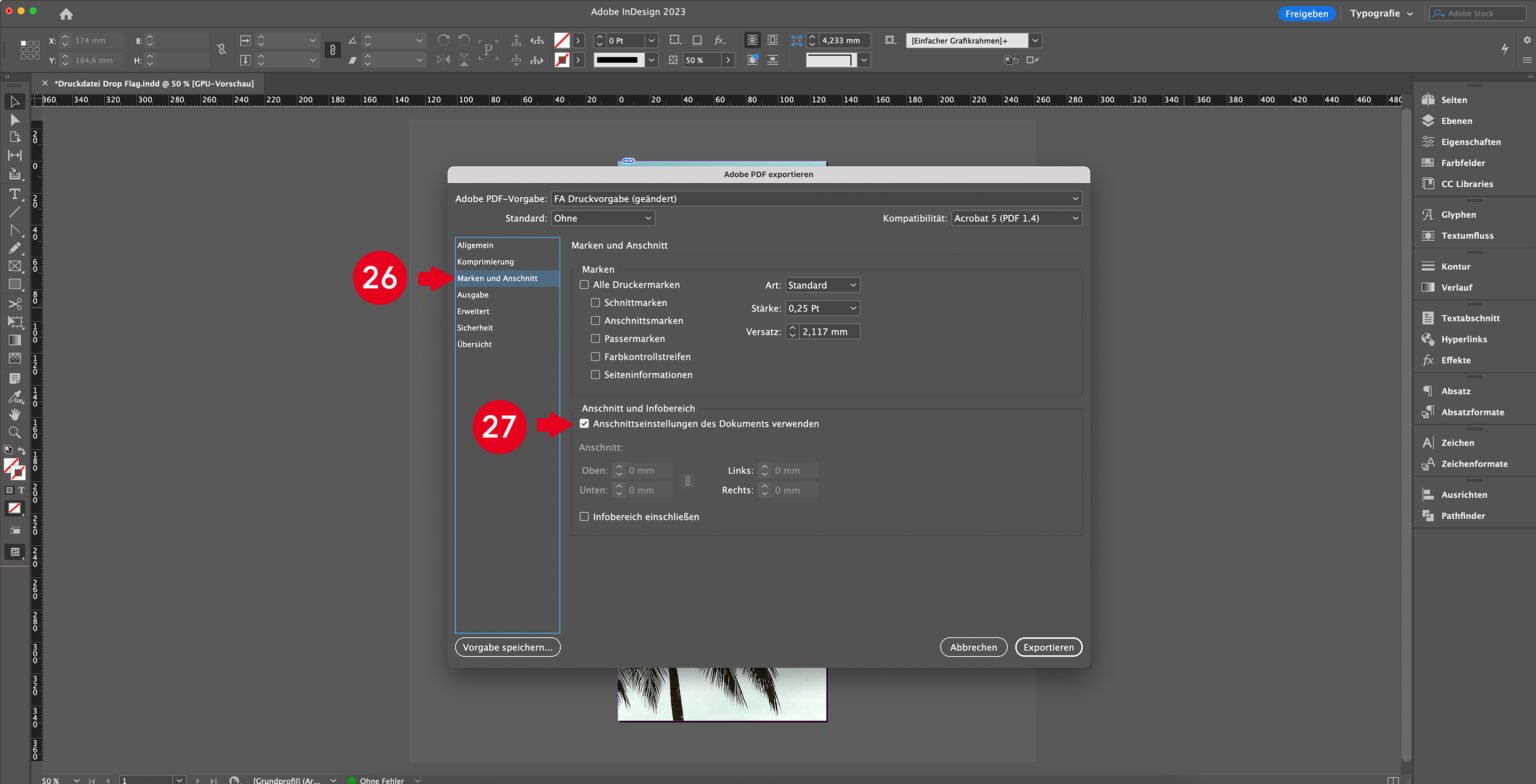This screenshot has width=1536, height=784.
Task: Select the Type tool in the toolbar
Action: click(14, 195)
